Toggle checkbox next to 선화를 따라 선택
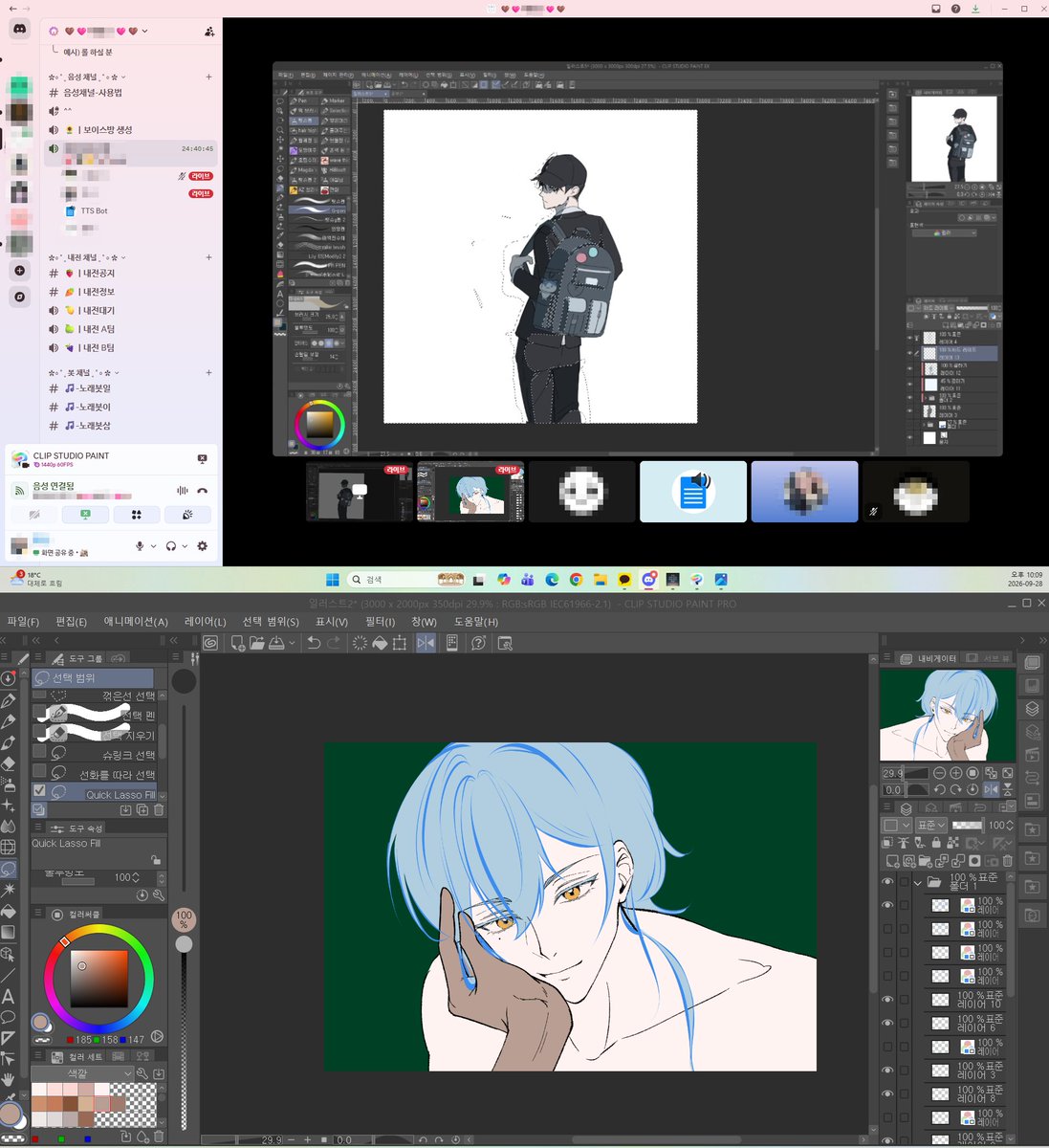This screenshot has width=1049, height=1148. (39, 771)
